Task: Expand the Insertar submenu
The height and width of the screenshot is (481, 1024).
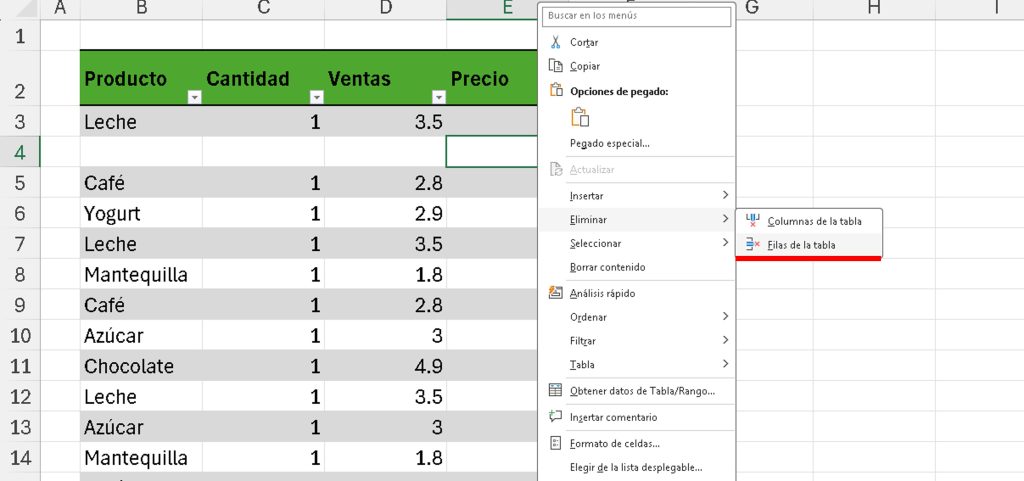Action: click(636, 195)
